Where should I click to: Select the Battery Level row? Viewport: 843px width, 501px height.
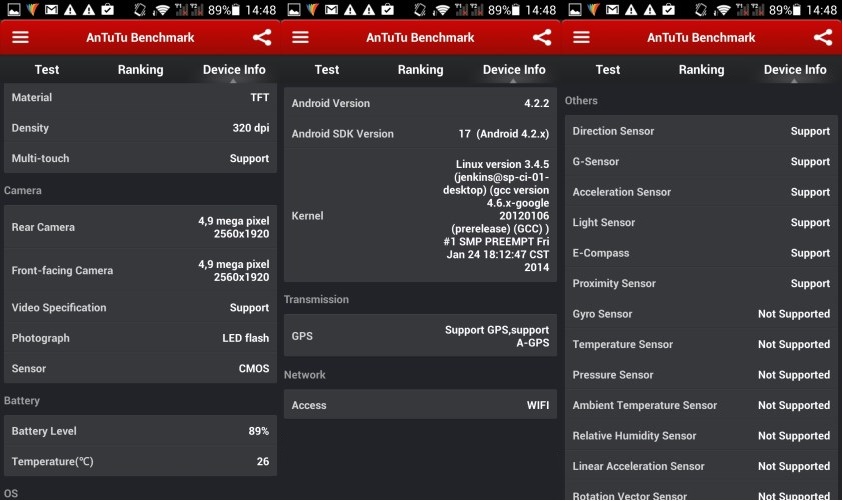140,431
